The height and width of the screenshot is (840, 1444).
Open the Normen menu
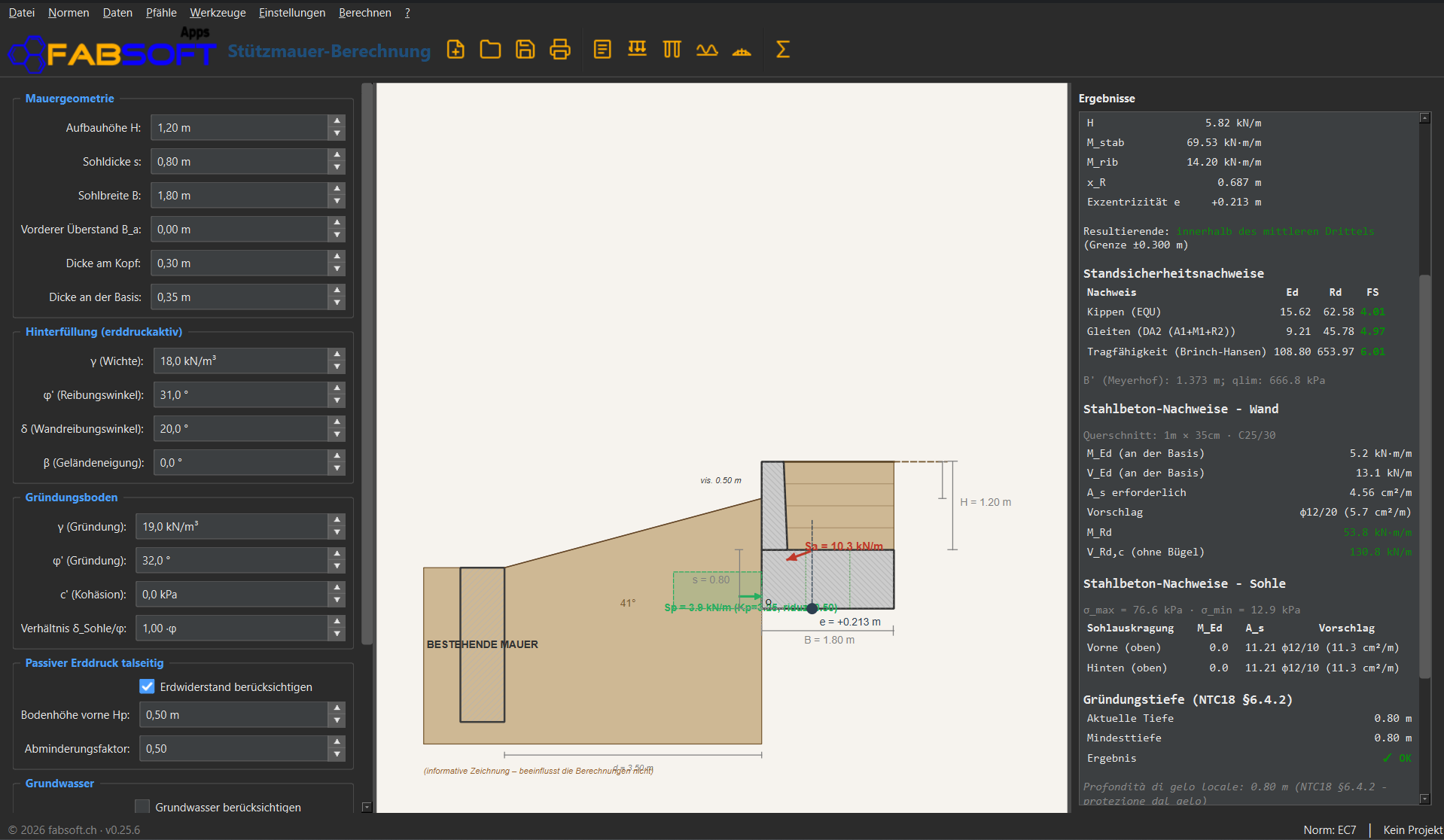tap(69, 13)
